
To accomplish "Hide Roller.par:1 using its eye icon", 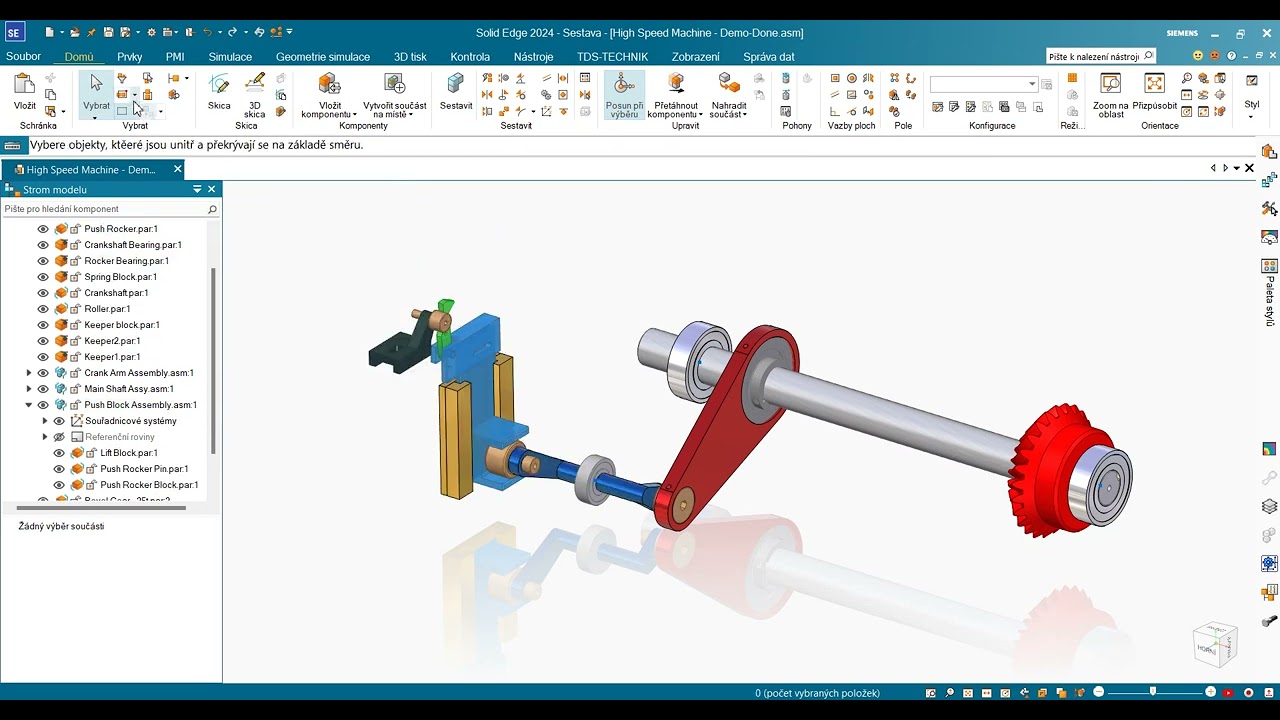I will coord(43,309).
